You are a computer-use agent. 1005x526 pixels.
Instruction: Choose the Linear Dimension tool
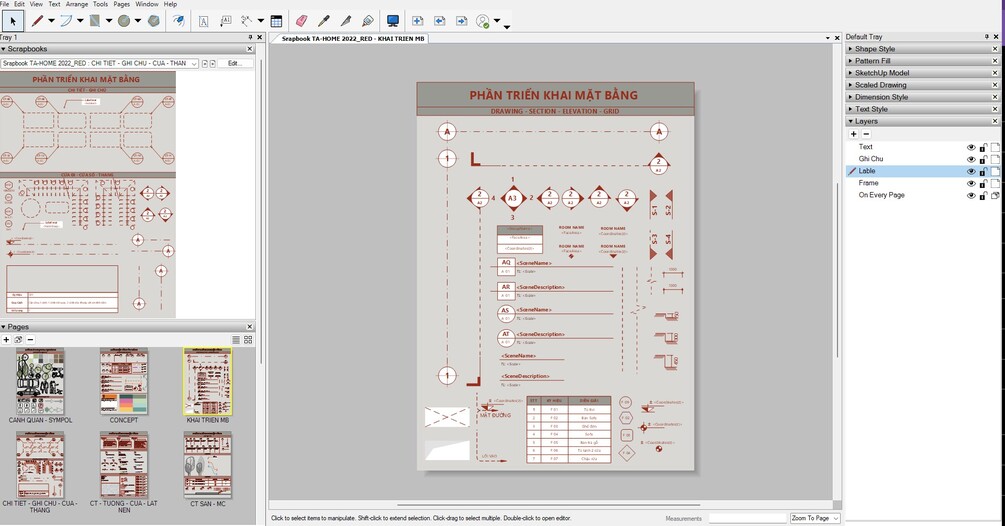click(x=247, y=21)
